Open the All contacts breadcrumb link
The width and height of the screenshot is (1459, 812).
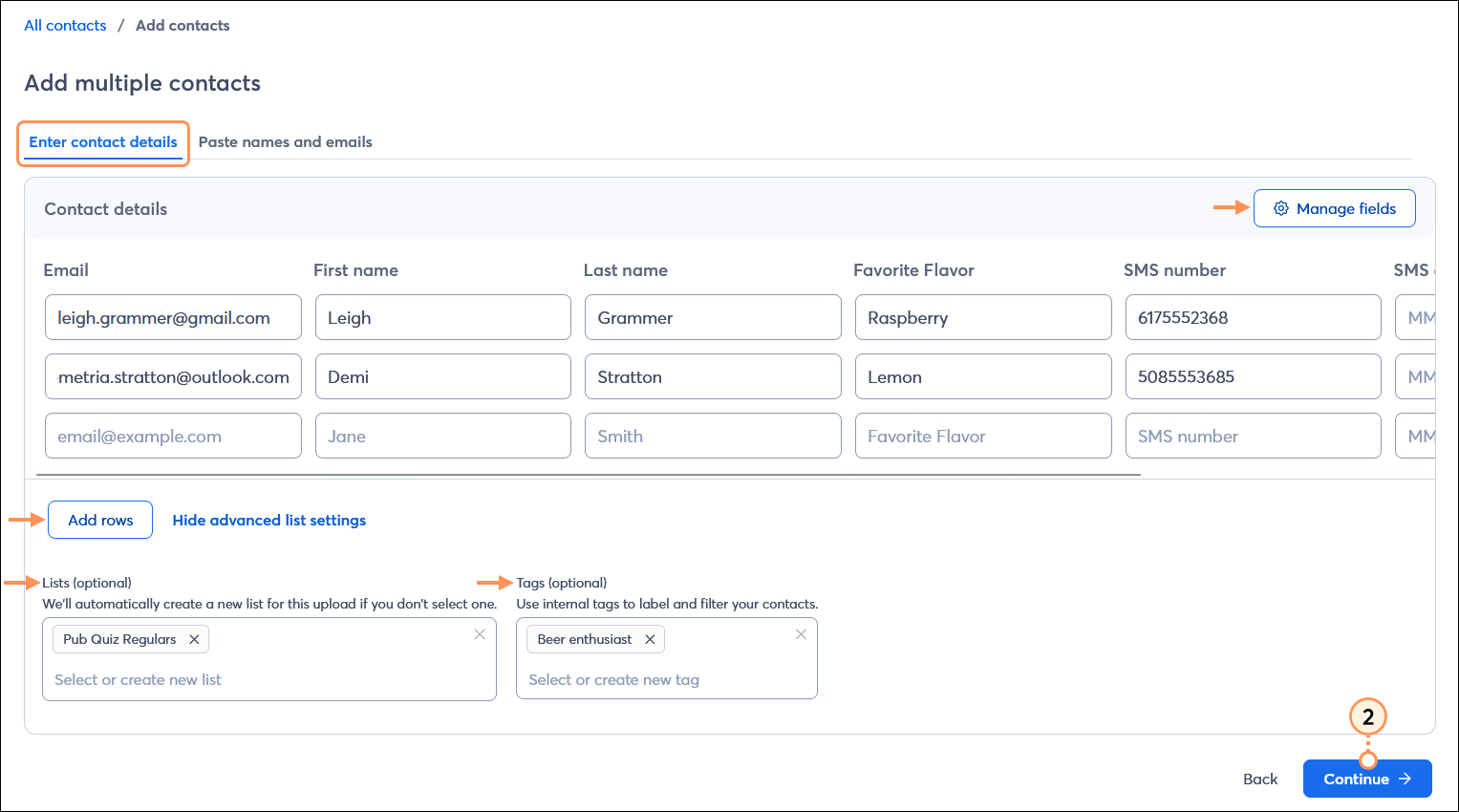(x=64, y=25)
